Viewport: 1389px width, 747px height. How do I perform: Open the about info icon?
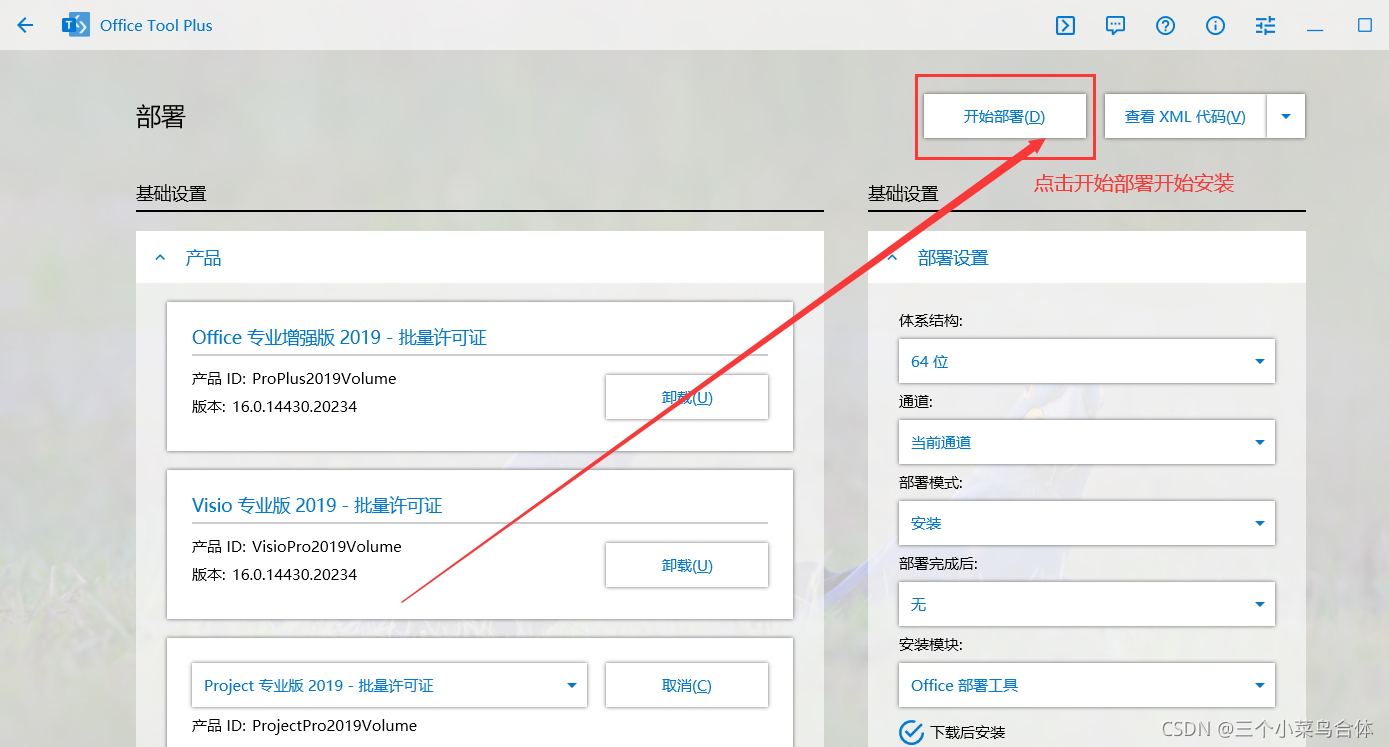(x=1216, y=26)
